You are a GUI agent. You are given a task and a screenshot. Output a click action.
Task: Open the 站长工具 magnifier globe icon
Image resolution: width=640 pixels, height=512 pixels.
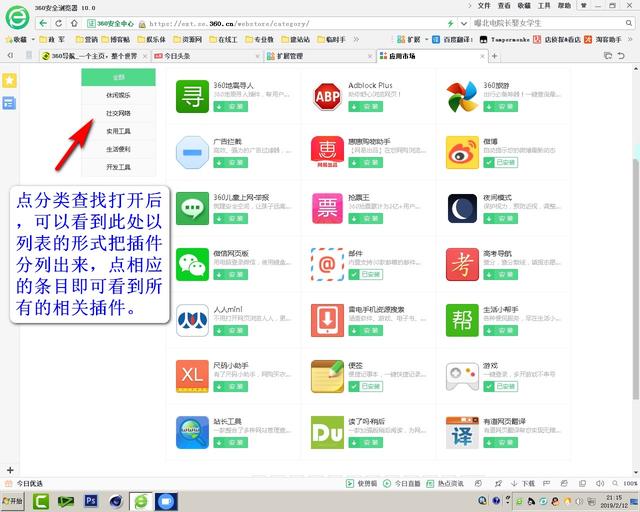pos(192,432)
